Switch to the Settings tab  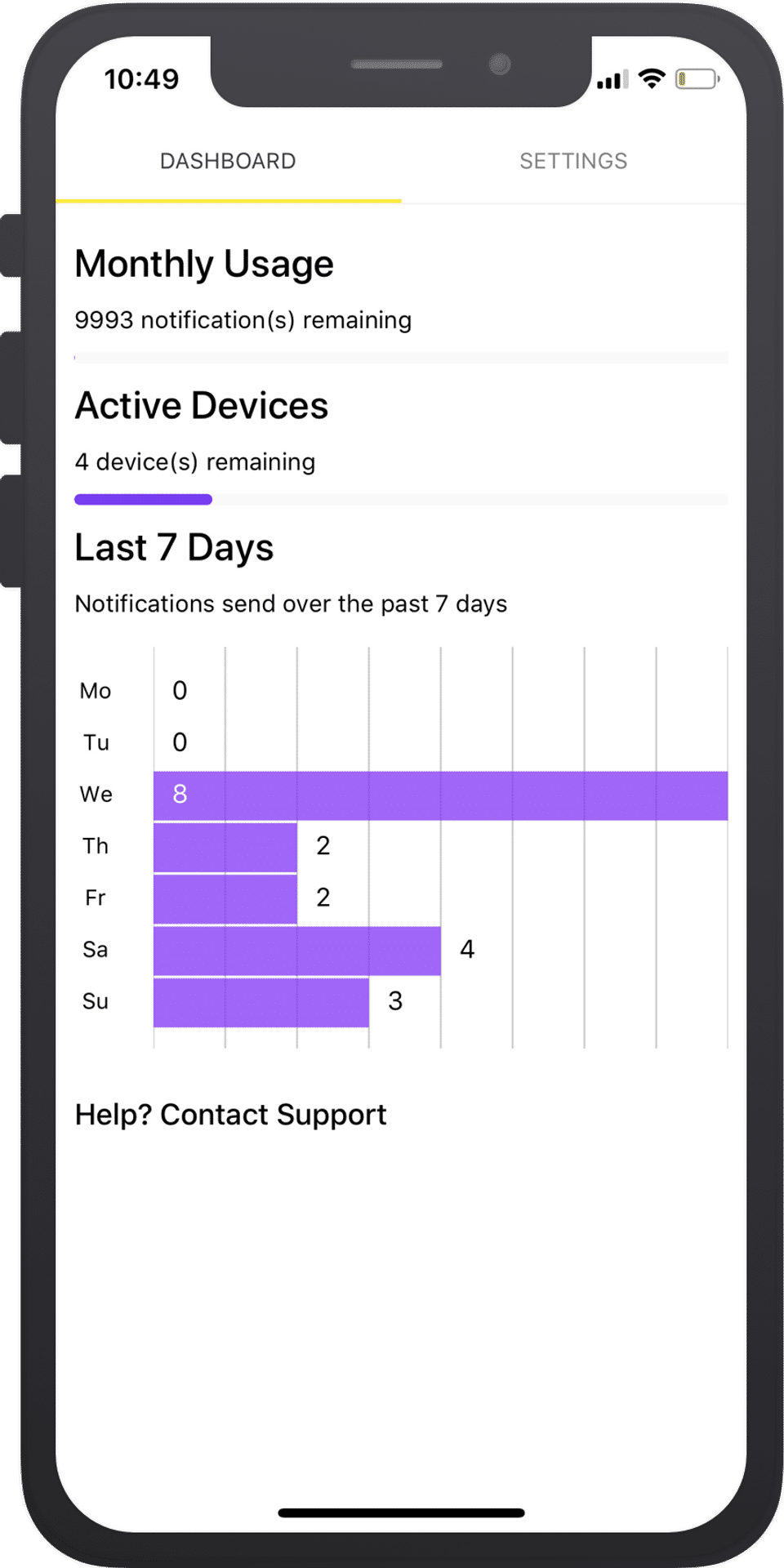(573, 161)
